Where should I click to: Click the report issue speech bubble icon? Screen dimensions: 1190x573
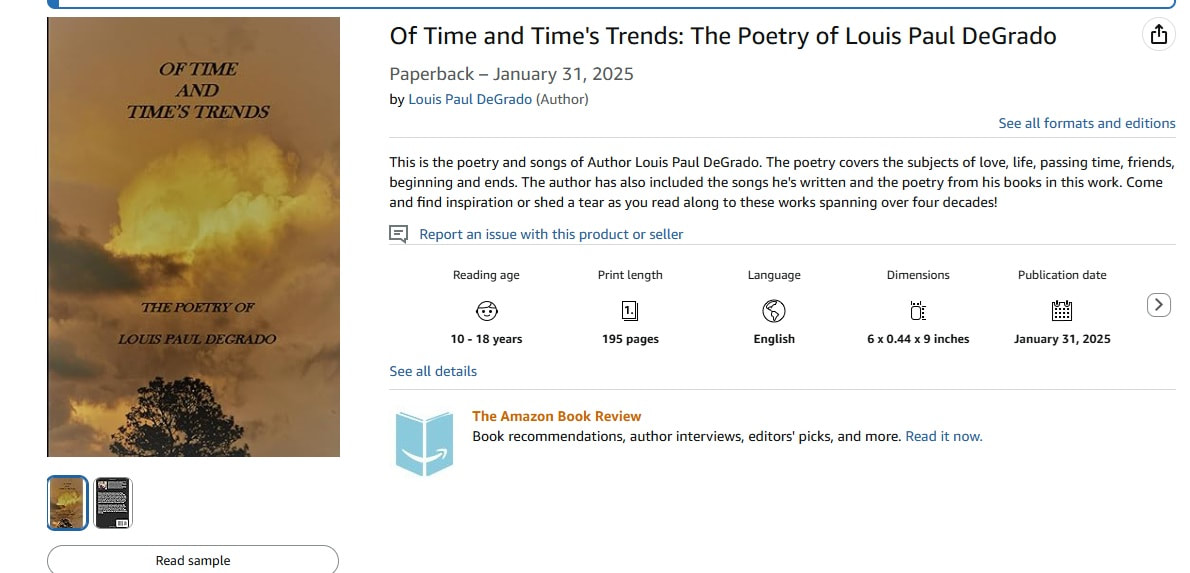398,234
